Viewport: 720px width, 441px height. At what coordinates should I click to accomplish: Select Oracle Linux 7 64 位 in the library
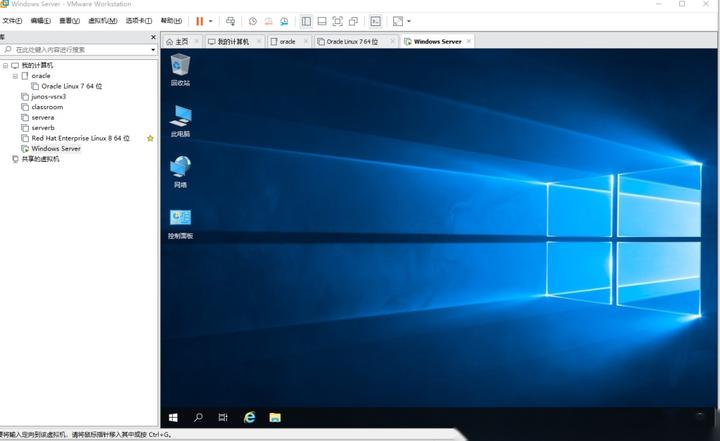(72, 86)
